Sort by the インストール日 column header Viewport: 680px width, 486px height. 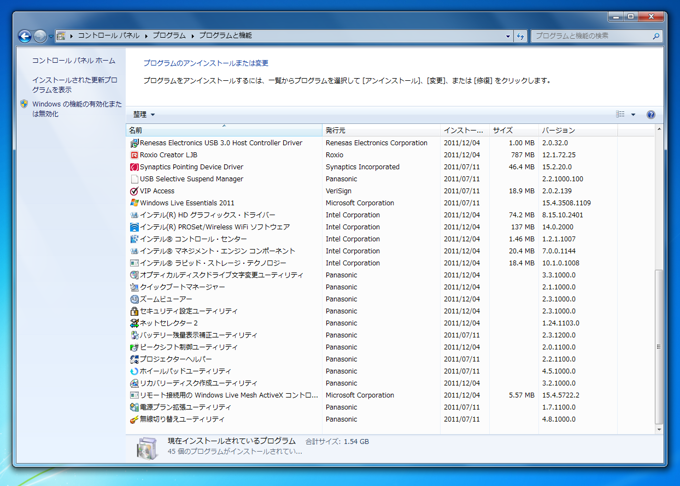coord(464,130)
